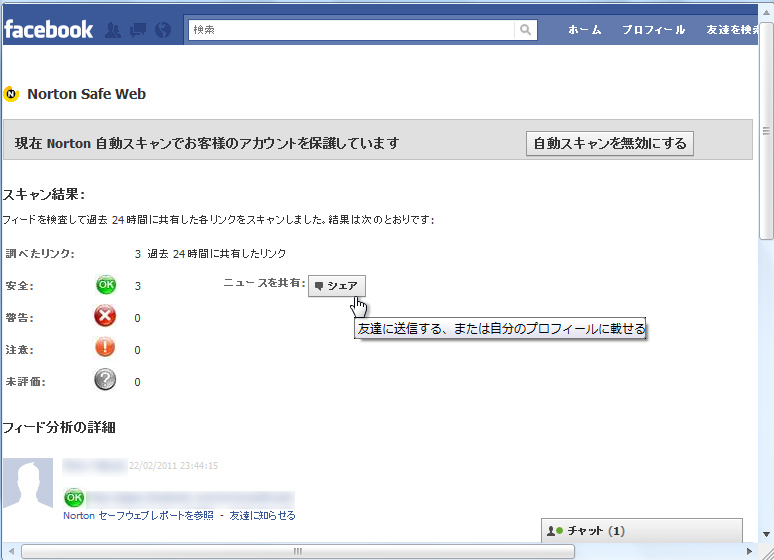Click the gray question mark icon beside 未評価

click(105, 380)
